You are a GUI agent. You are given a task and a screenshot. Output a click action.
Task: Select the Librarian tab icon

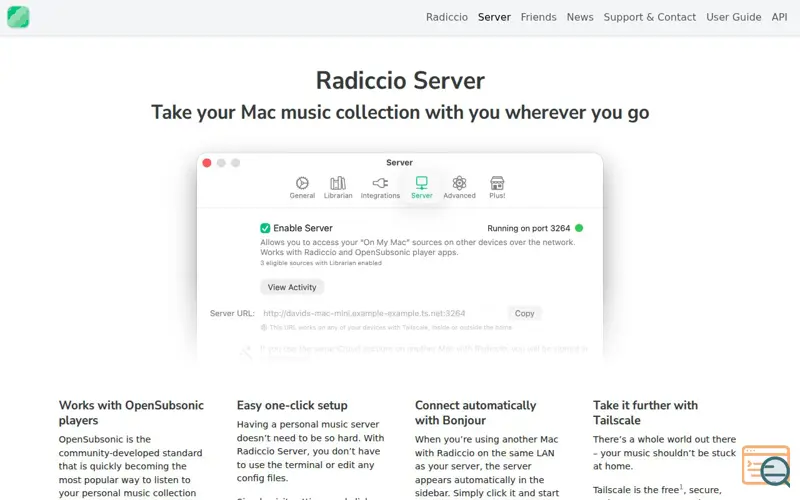[x=338, y=183]
